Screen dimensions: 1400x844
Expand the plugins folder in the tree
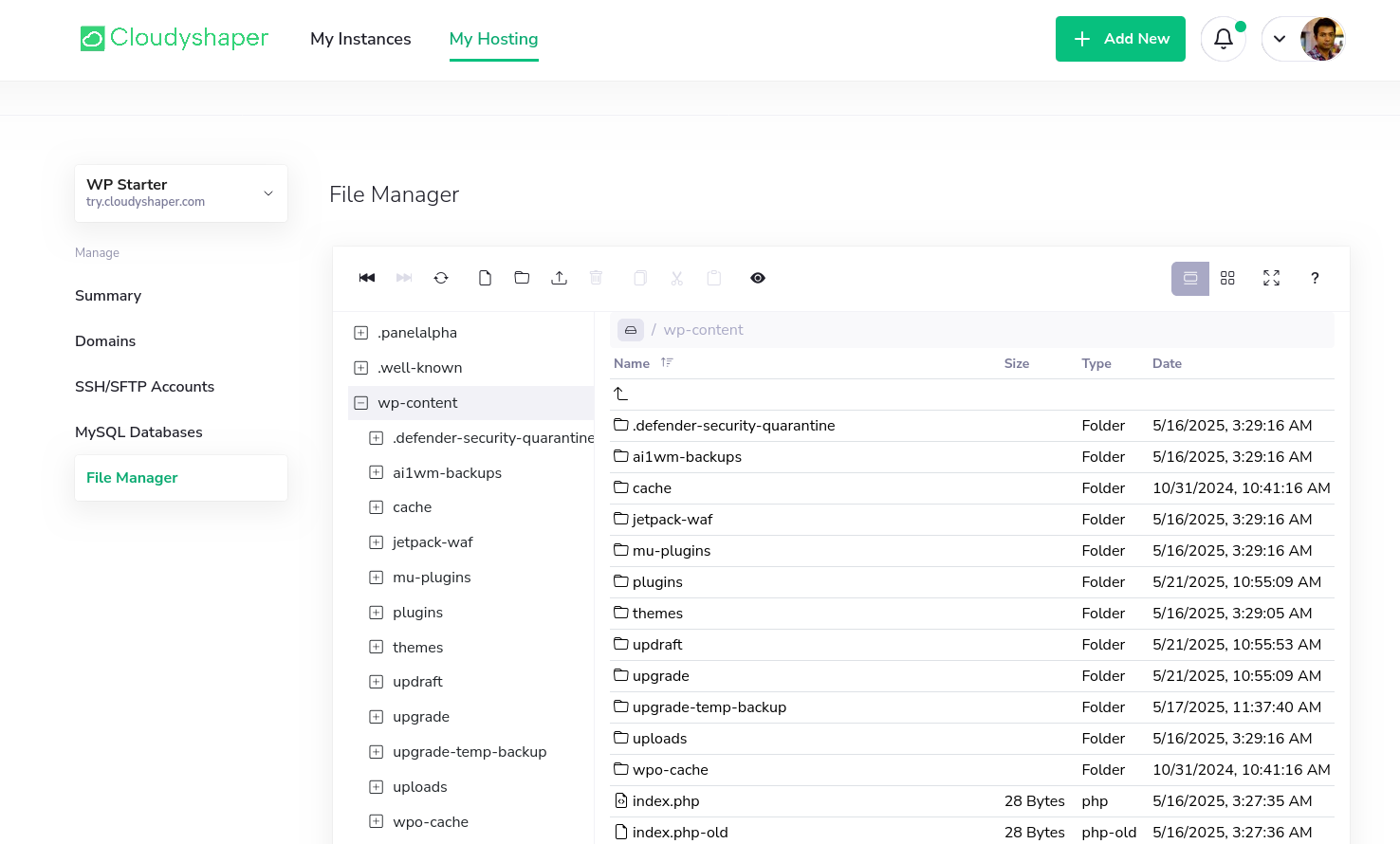point(376,612)
